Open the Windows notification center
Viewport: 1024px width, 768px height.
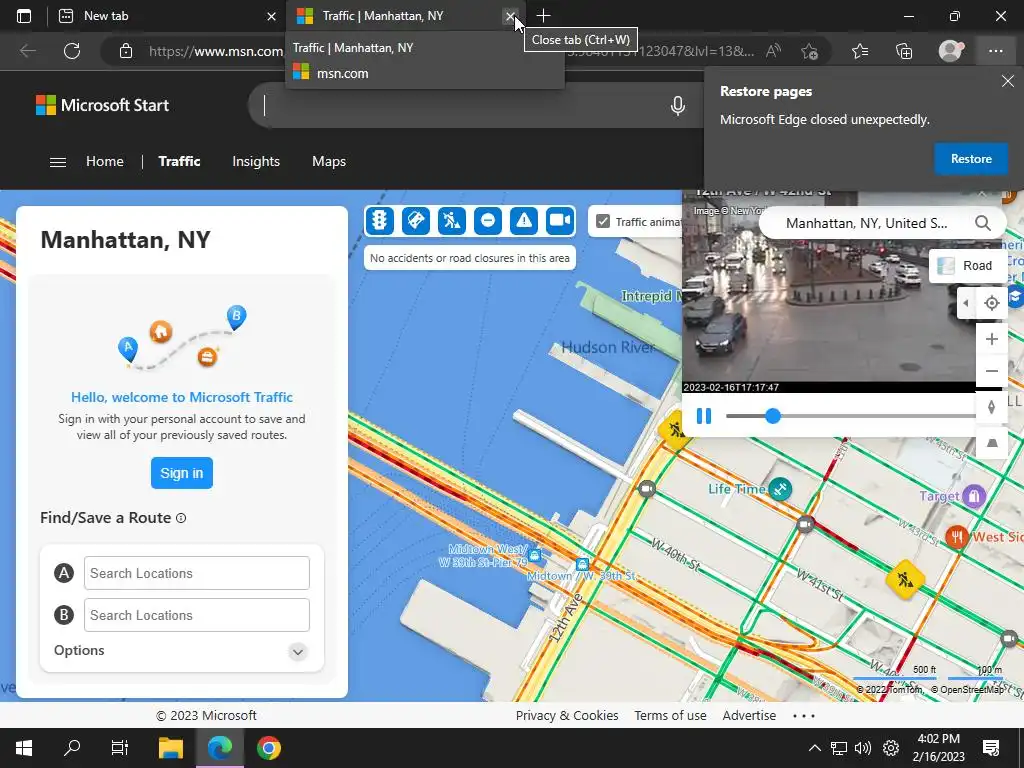click(x=991, y=748)
